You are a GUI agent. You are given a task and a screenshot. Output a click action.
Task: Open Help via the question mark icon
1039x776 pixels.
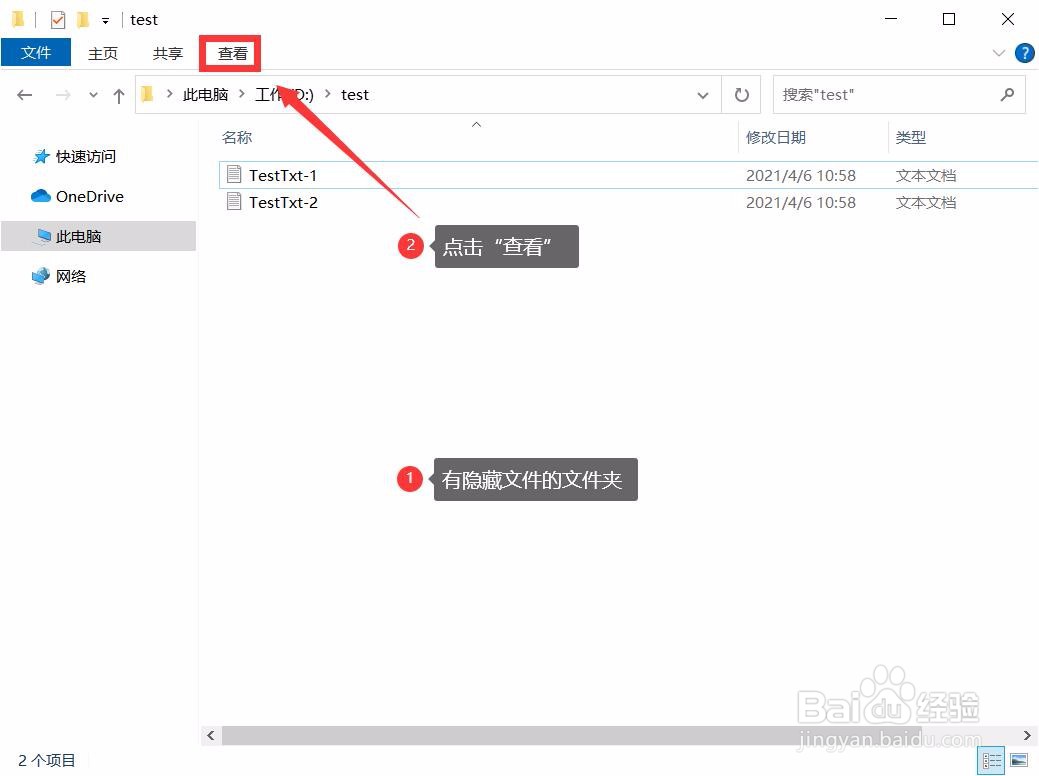click(x=1024, y=53)
